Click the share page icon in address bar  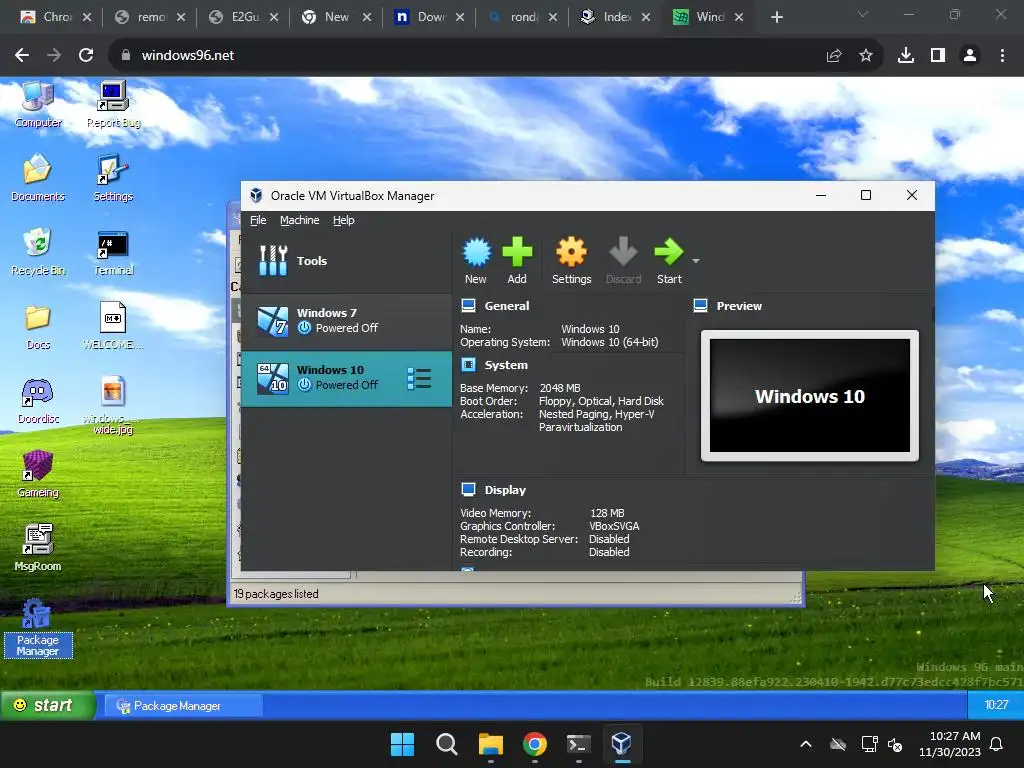pyautogui.click(x=834, y=56)
